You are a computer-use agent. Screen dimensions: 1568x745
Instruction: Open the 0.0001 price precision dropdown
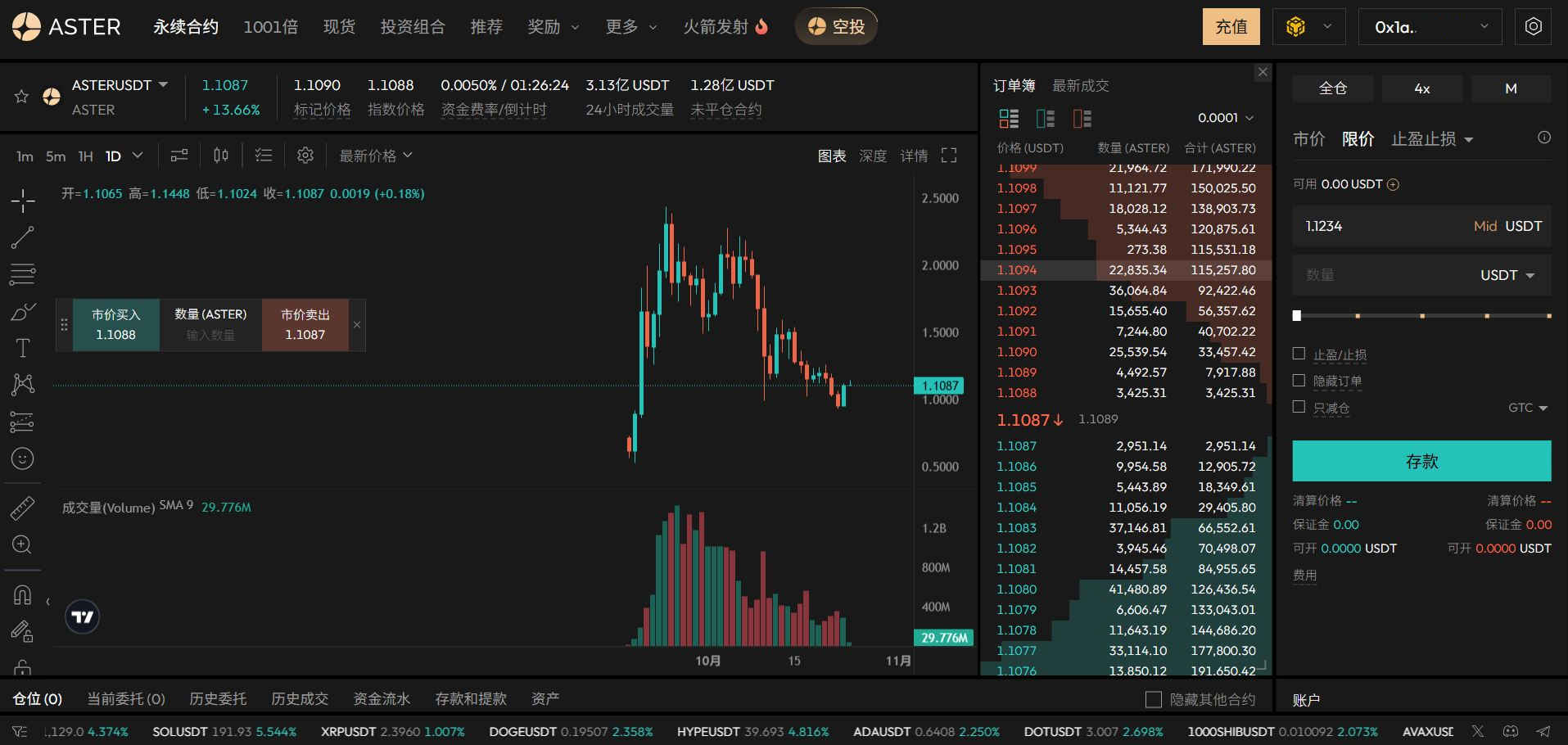1225,118
